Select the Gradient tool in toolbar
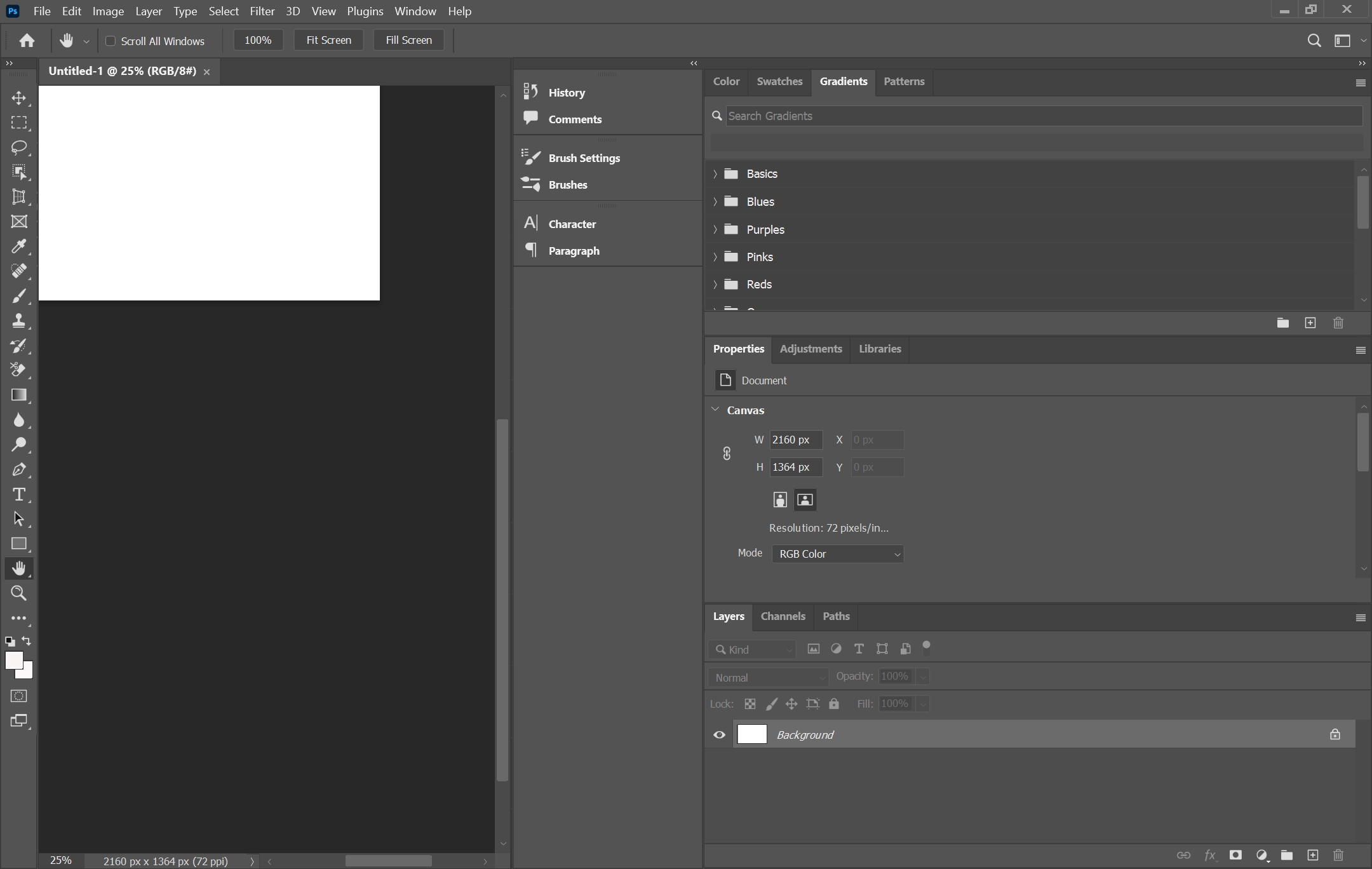The height and width of the screenshot is (869, 1372). pyautogui.click(x=19, y=395)
